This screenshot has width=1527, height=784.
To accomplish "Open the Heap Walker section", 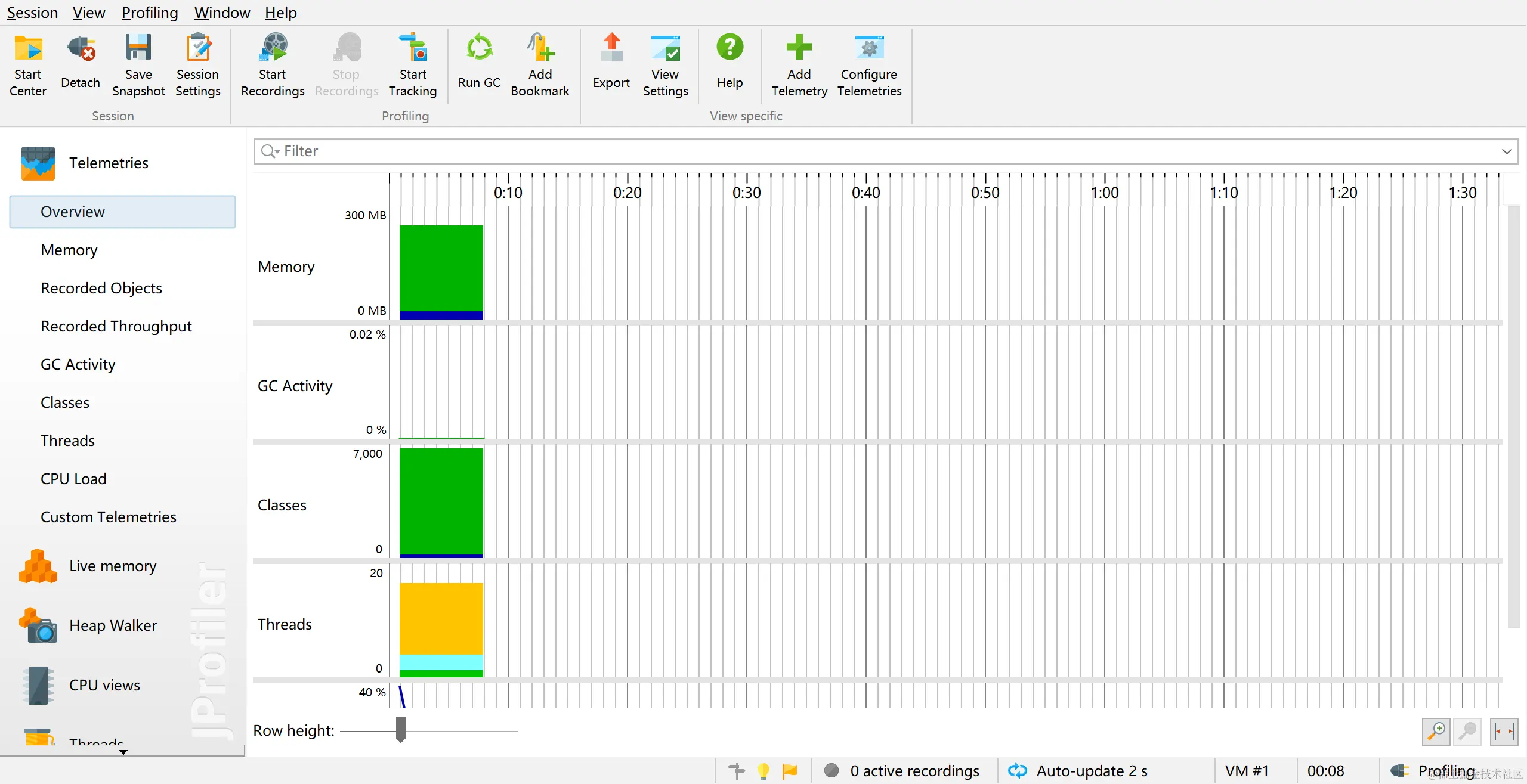I will (113, 625).
